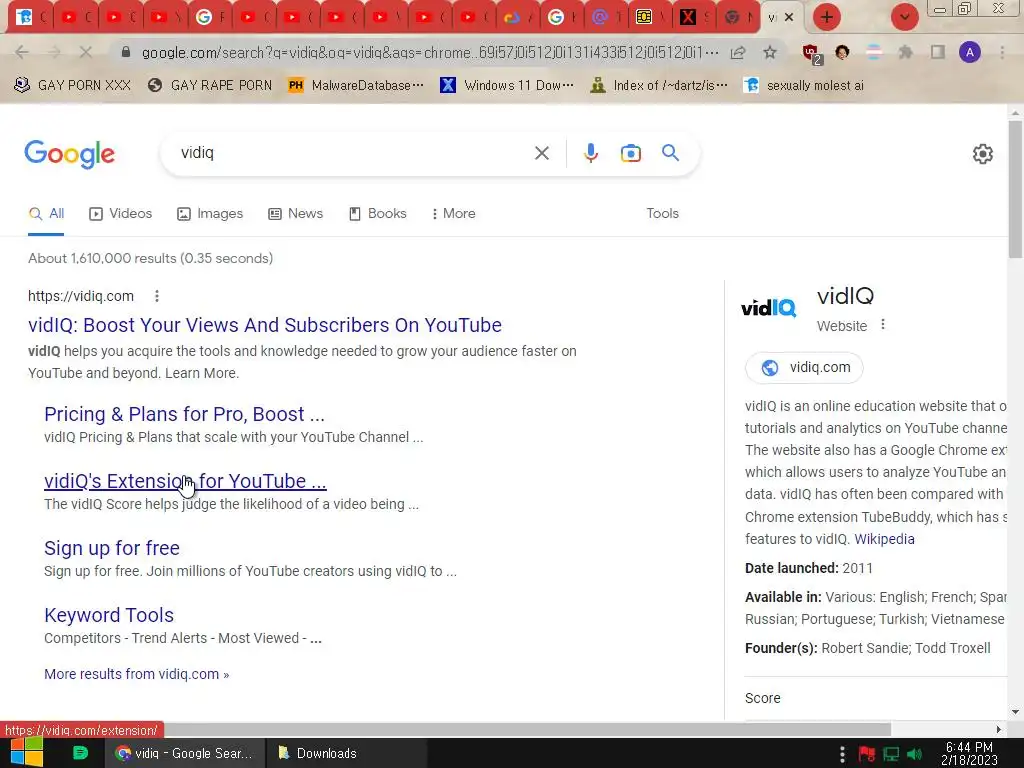1024x768 pixels.
Task: Stop loading the page
Action: [86, 52]
